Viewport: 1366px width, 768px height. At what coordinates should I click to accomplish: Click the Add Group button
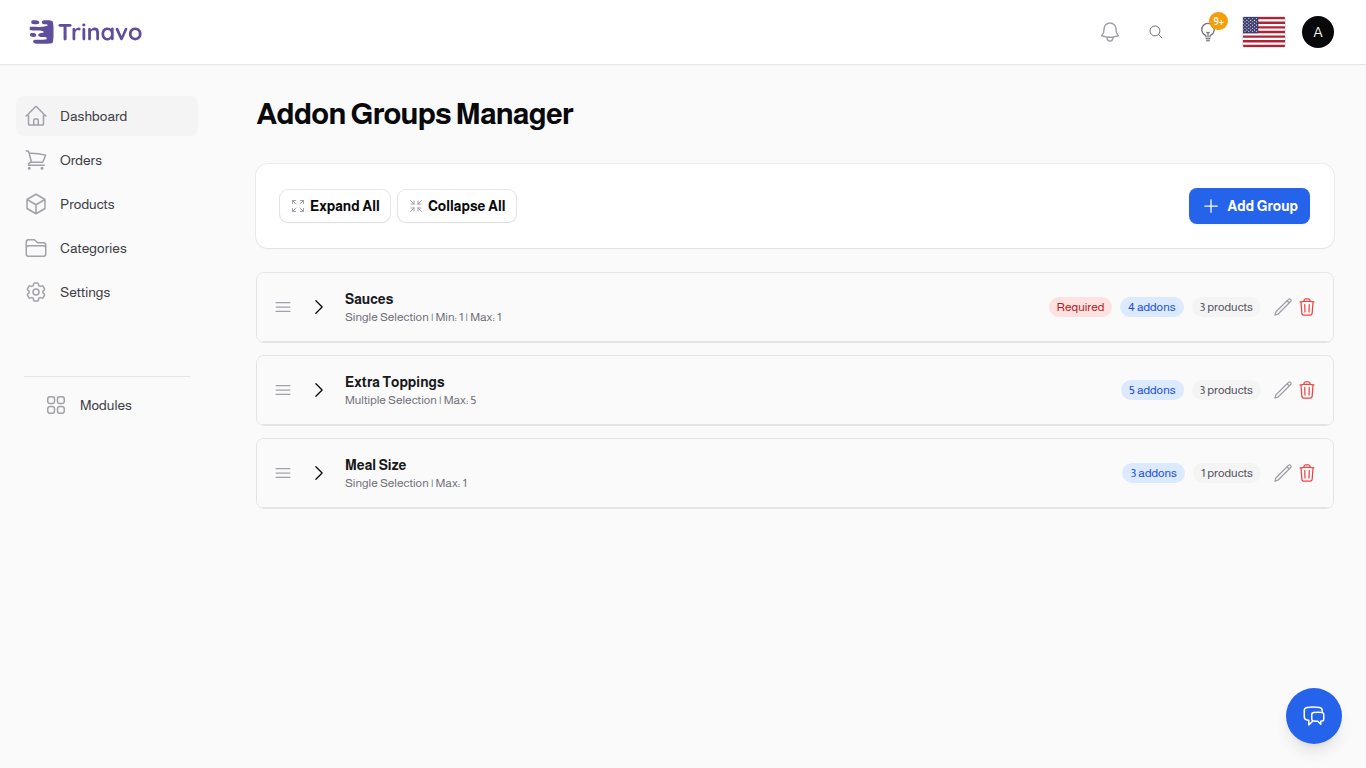pos(1249,206)
